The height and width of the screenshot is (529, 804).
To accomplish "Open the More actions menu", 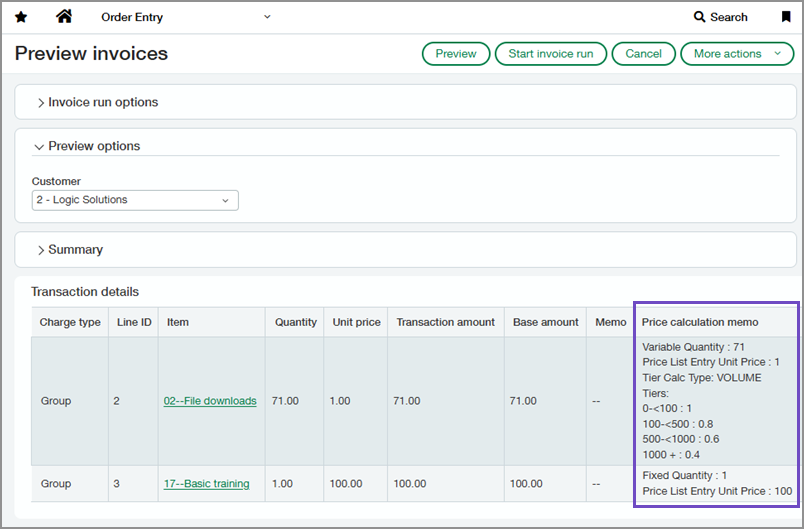I will click(737, 54).
